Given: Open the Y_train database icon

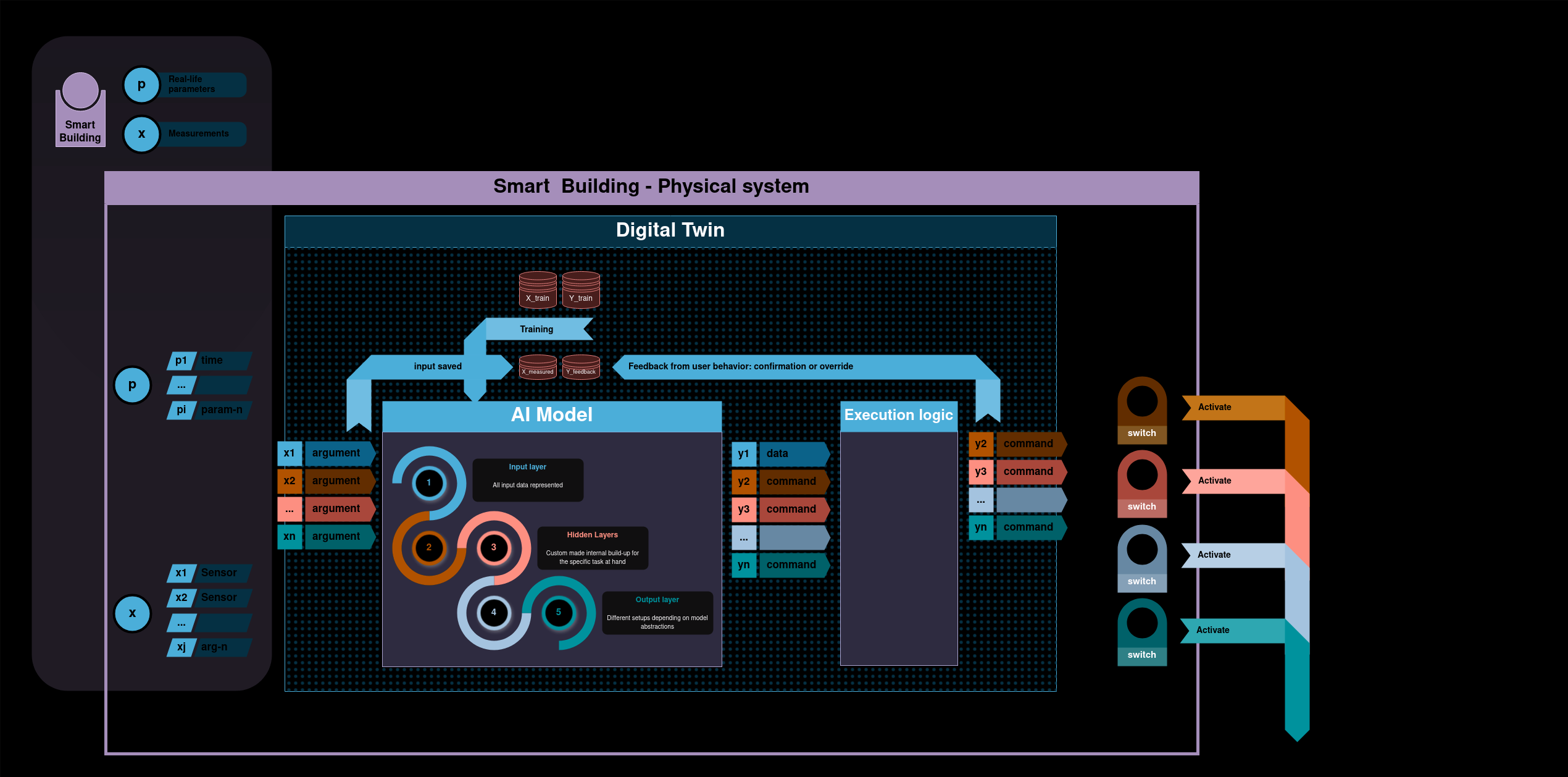Looking at the screenshot, I should point(580,290).
